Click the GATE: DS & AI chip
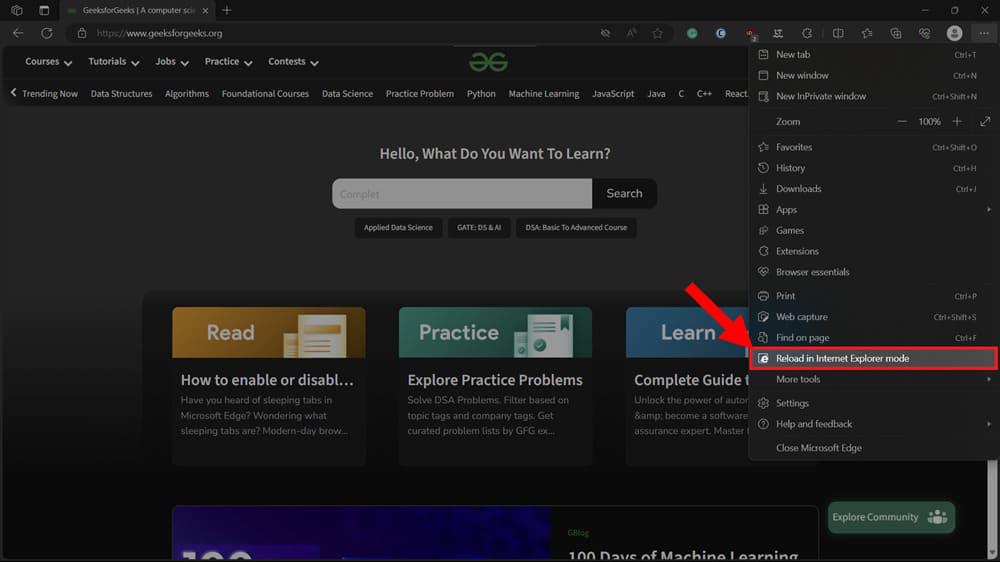This screenshot has width=1000, height=562. [479, 228]
